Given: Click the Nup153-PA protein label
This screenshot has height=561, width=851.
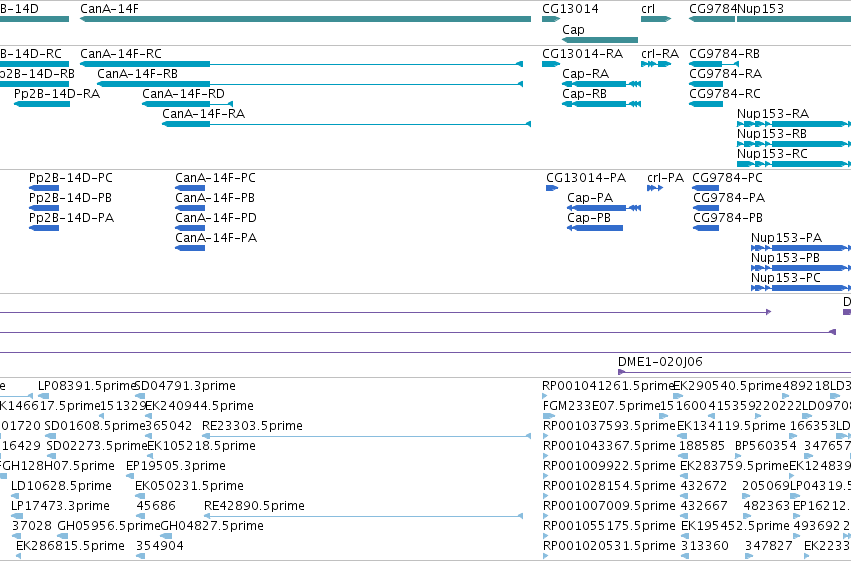Looking at the screenshot, I should tap(786, 238).
